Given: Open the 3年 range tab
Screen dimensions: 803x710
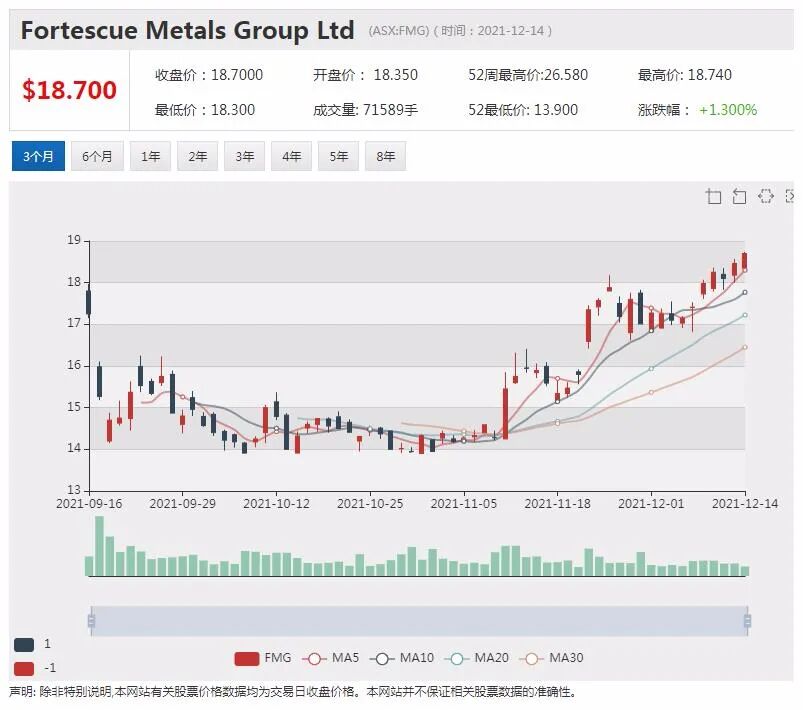Looking at the screenshot, I should [x=245, y=156].
